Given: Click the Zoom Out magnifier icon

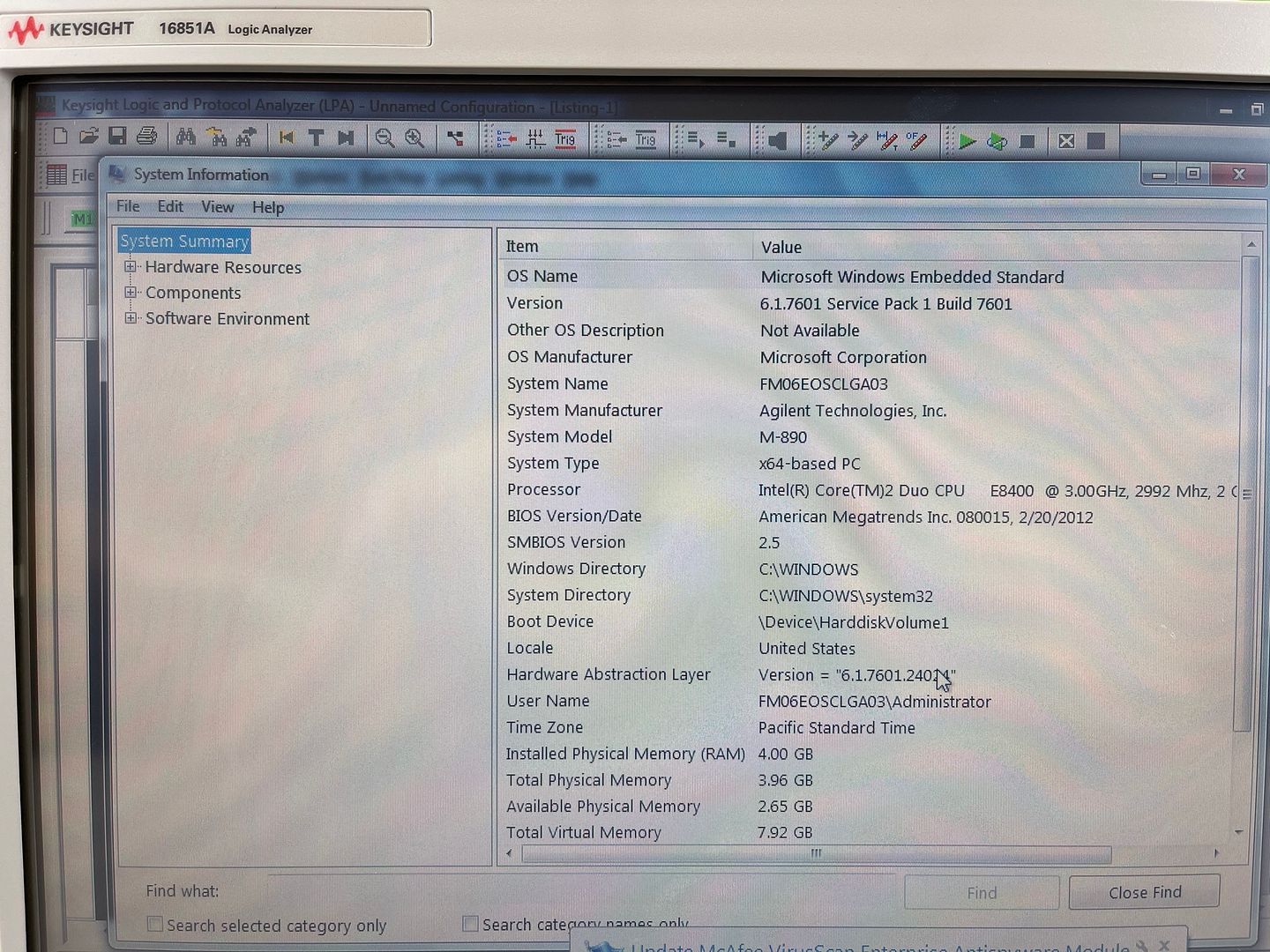Looking at the screenshot, I should pyautogui.click(x=385, y=138).
